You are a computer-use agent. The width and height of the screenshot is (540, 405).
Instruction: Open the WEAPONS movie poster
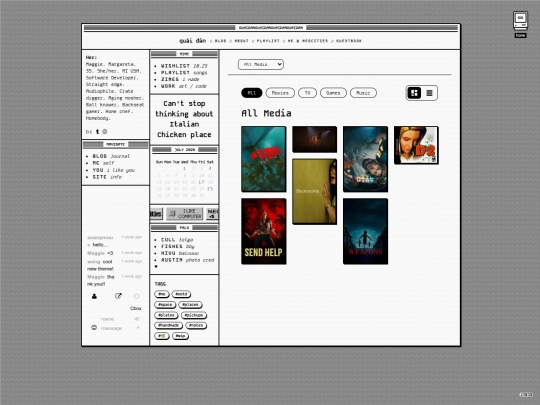pyautogui.click(x=365, y=231)
